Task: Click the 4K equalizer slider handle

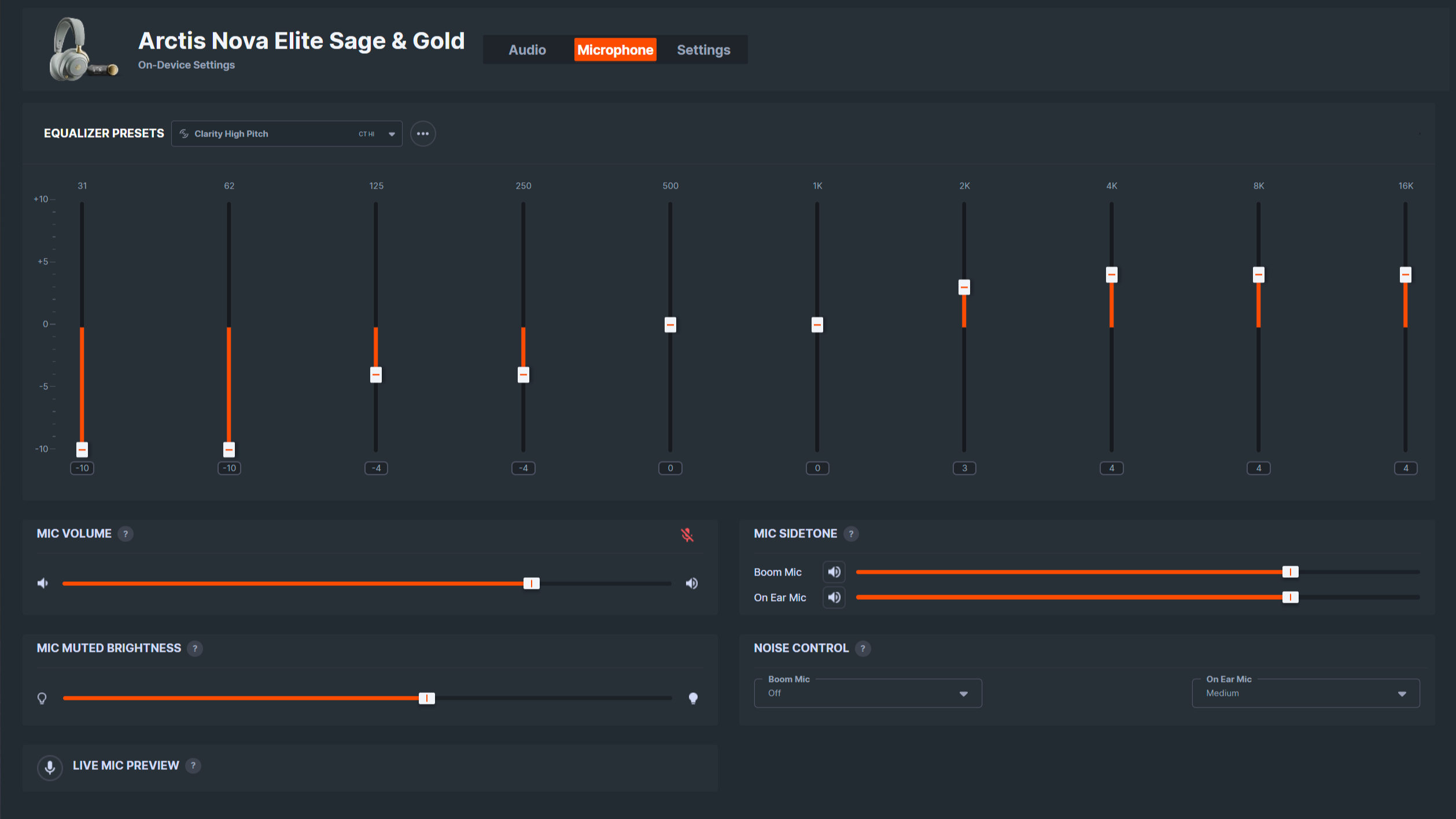Action: [x=1112, y=275]
